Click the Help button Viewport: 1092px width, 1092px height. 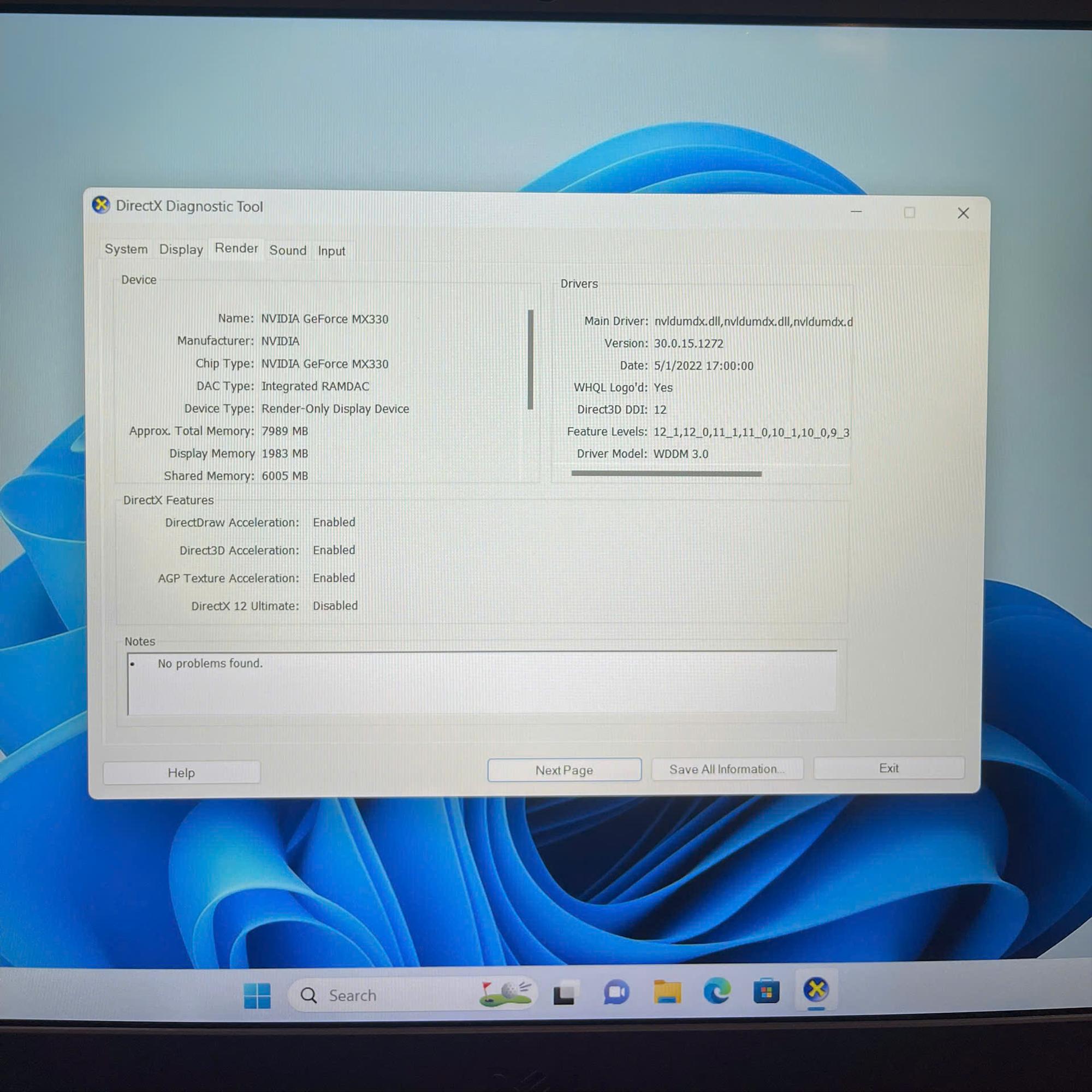pyautogui.click(x=181, y=773)
